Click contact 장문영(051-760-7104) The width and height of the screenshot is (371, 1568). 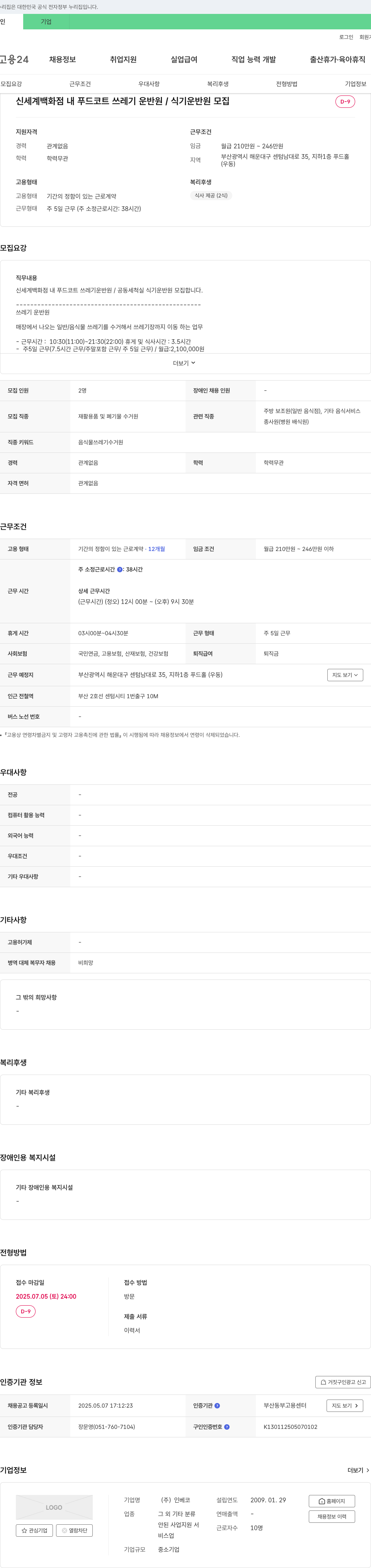[x=107, y=1427]
